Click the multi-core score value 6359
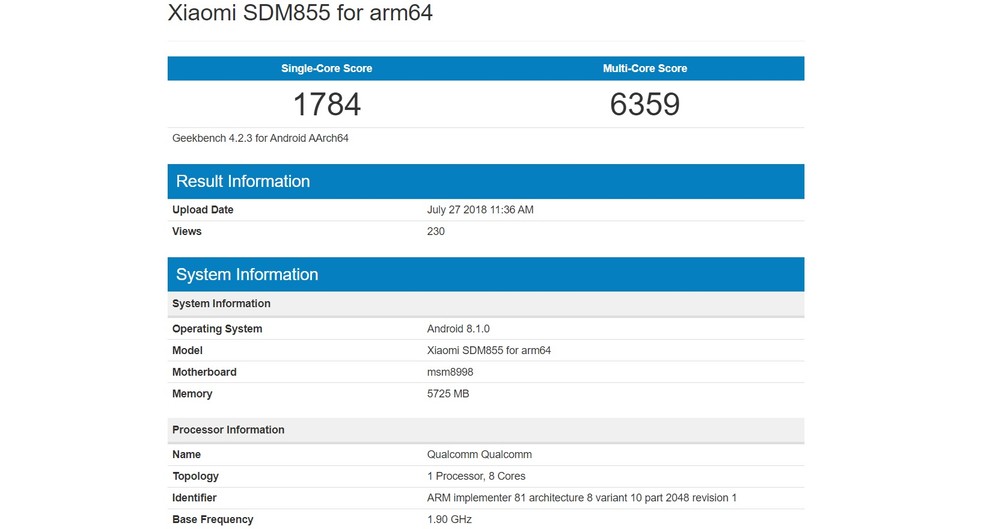1000x529 pixels. tap(645, 104)
